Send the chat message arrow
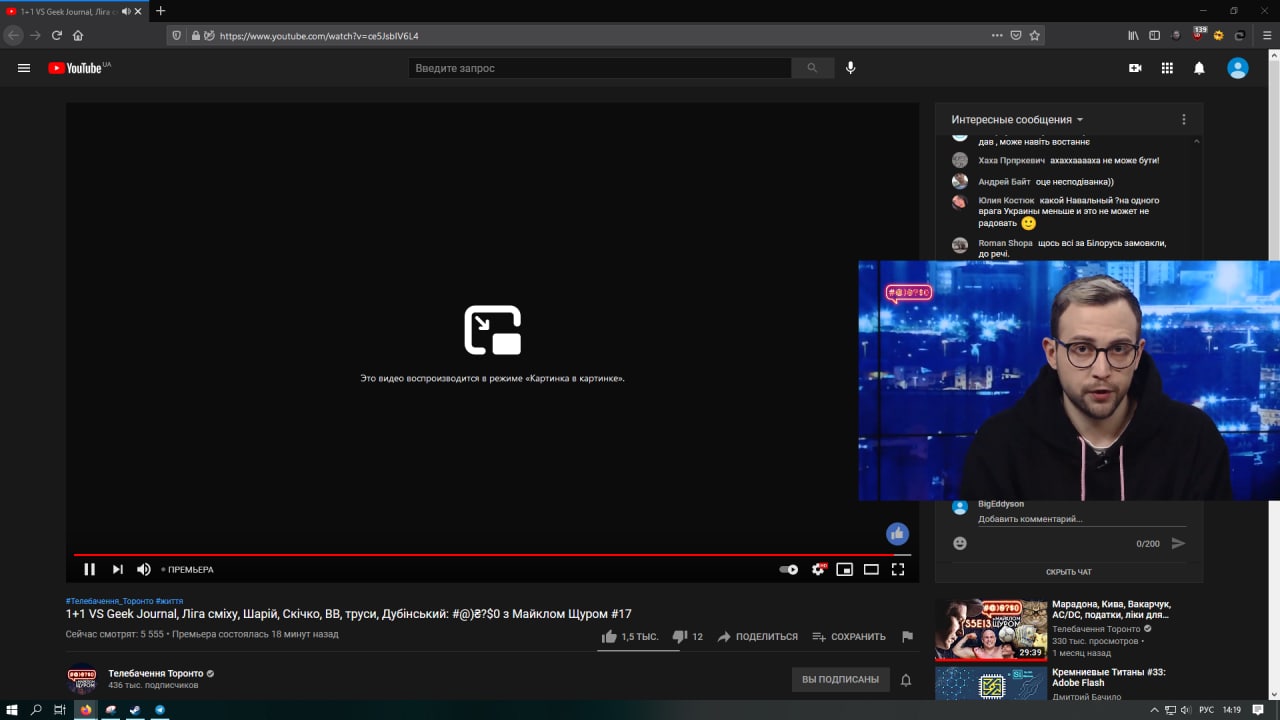Viewport: 1280px width, 720px height. click(1178, 543)
